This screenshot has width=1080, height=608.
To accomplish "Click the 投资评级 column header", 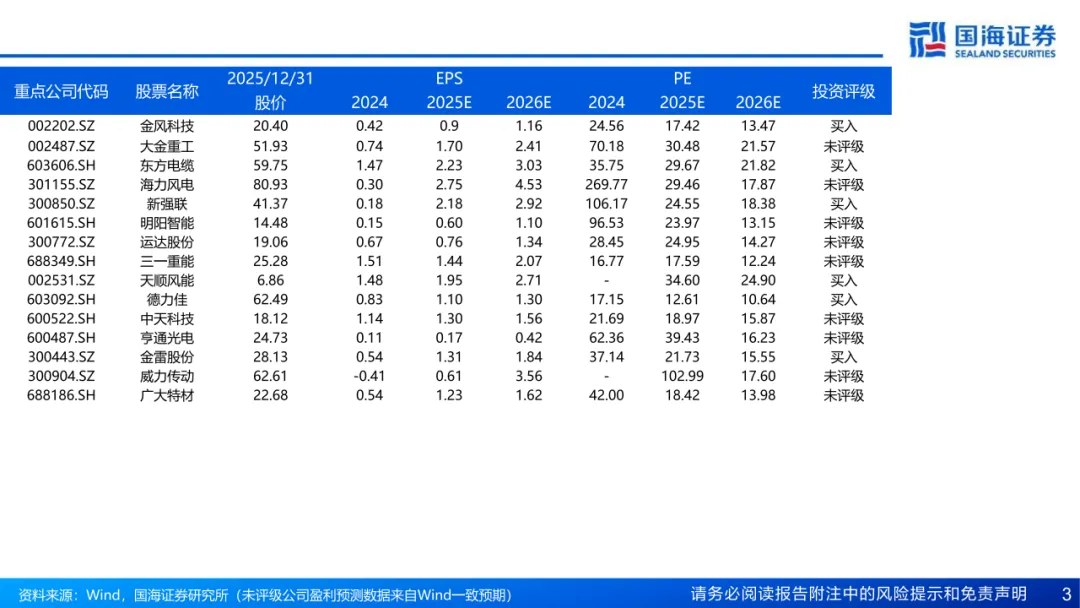I will point(843,91).
